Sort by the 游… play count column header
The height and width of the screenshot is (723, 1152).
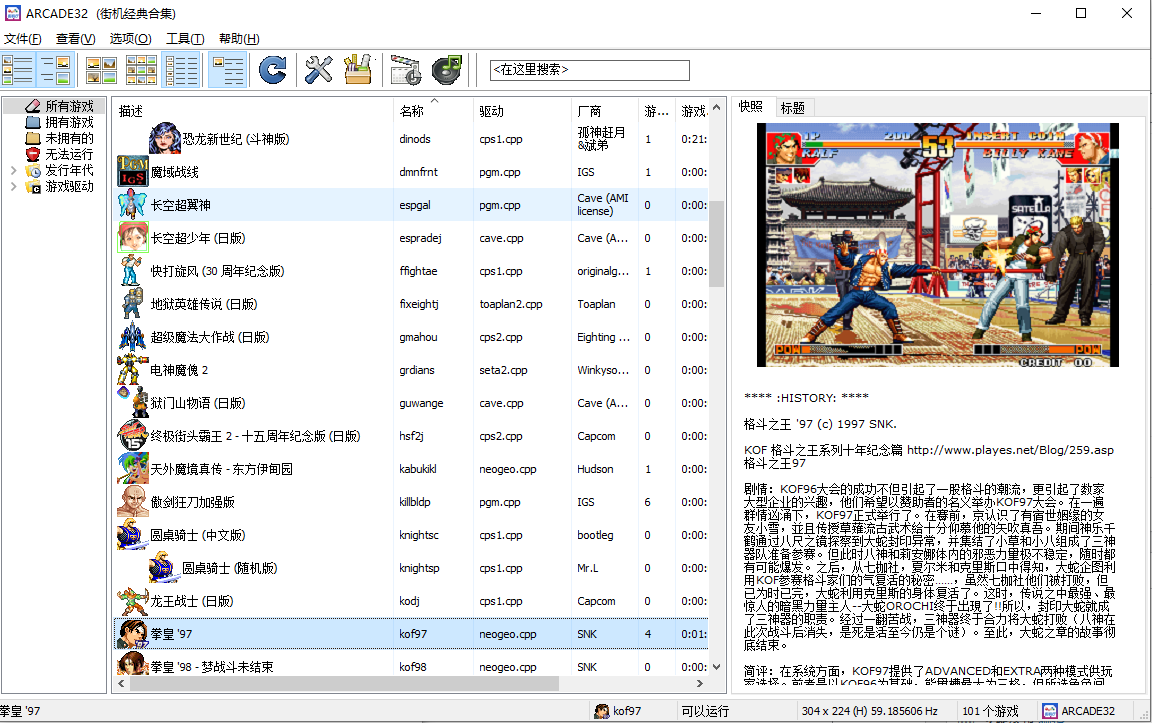pos(657,111)
